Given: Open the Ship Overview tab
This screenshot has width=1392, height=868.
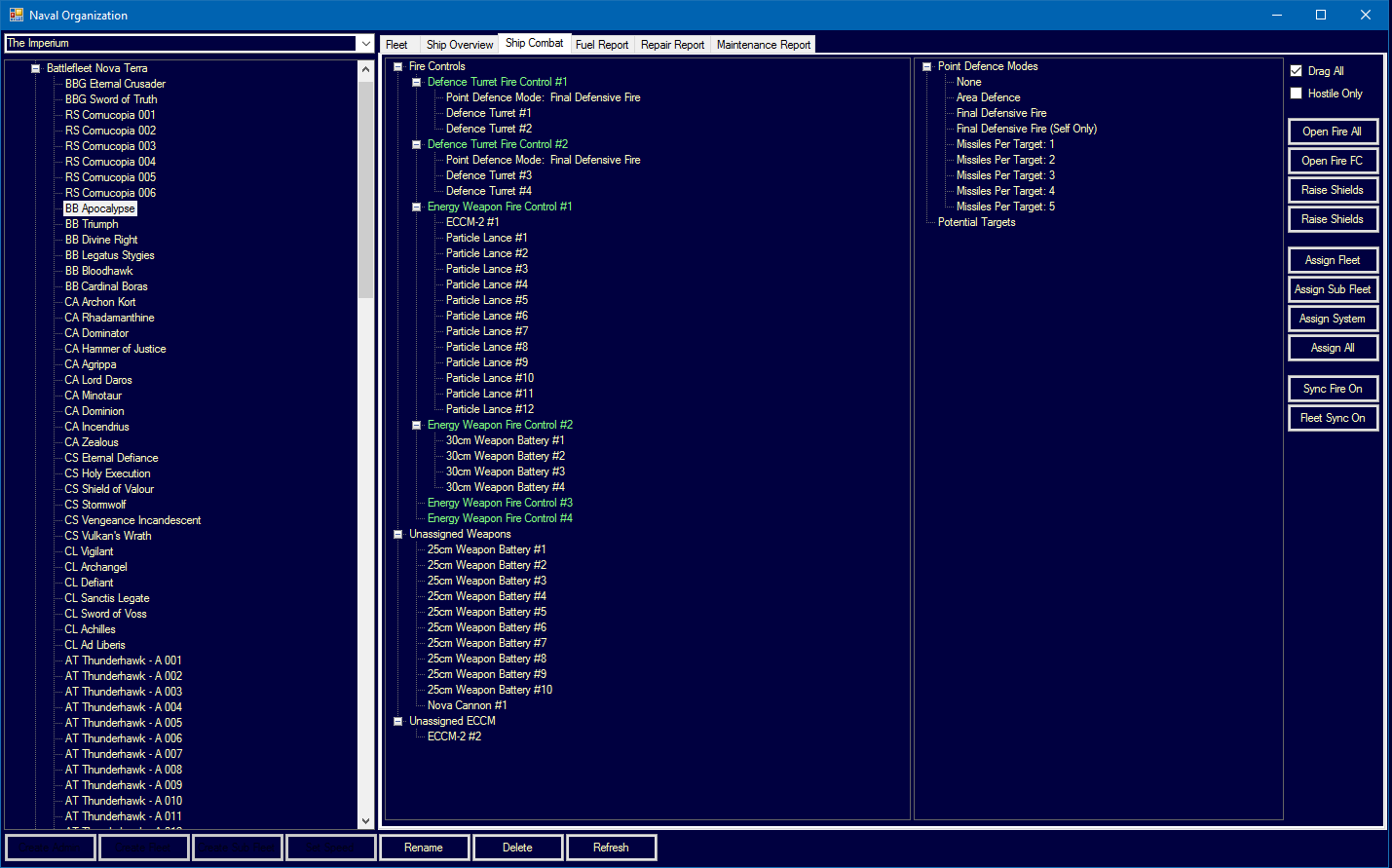Looking at the screenshot, I should coord(460,45).
